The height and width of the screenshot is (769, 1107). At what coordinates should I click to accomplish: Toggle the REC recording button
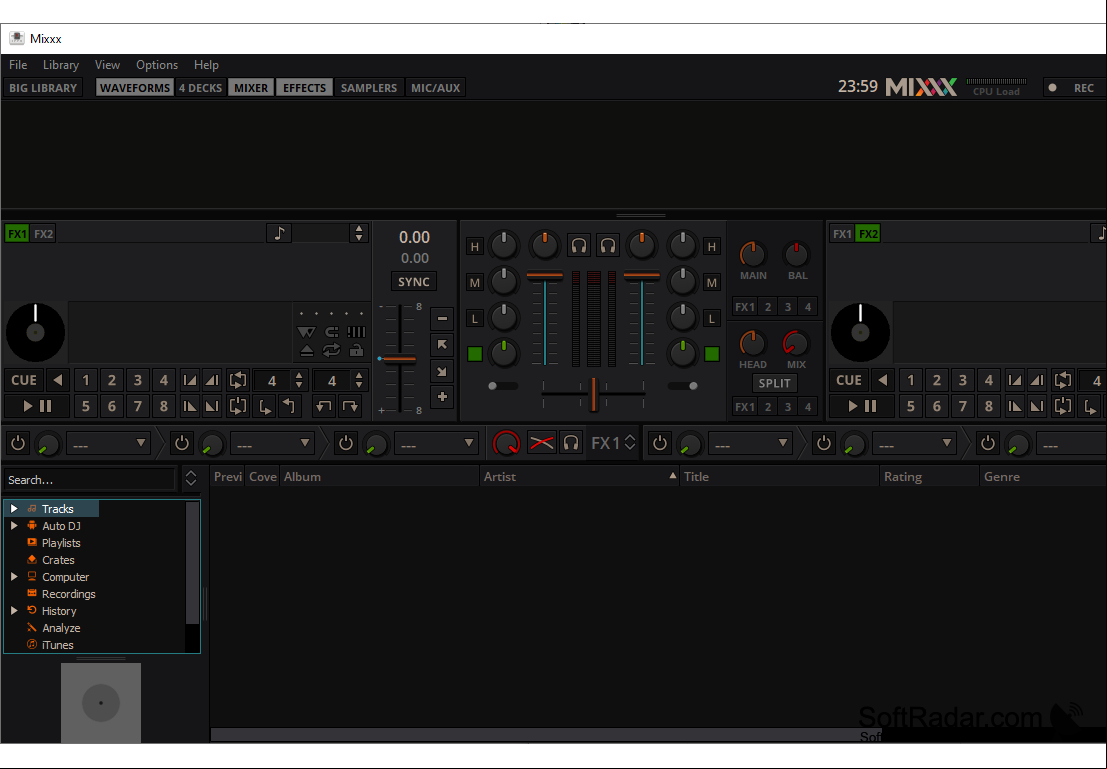[x=1074, y=88]
